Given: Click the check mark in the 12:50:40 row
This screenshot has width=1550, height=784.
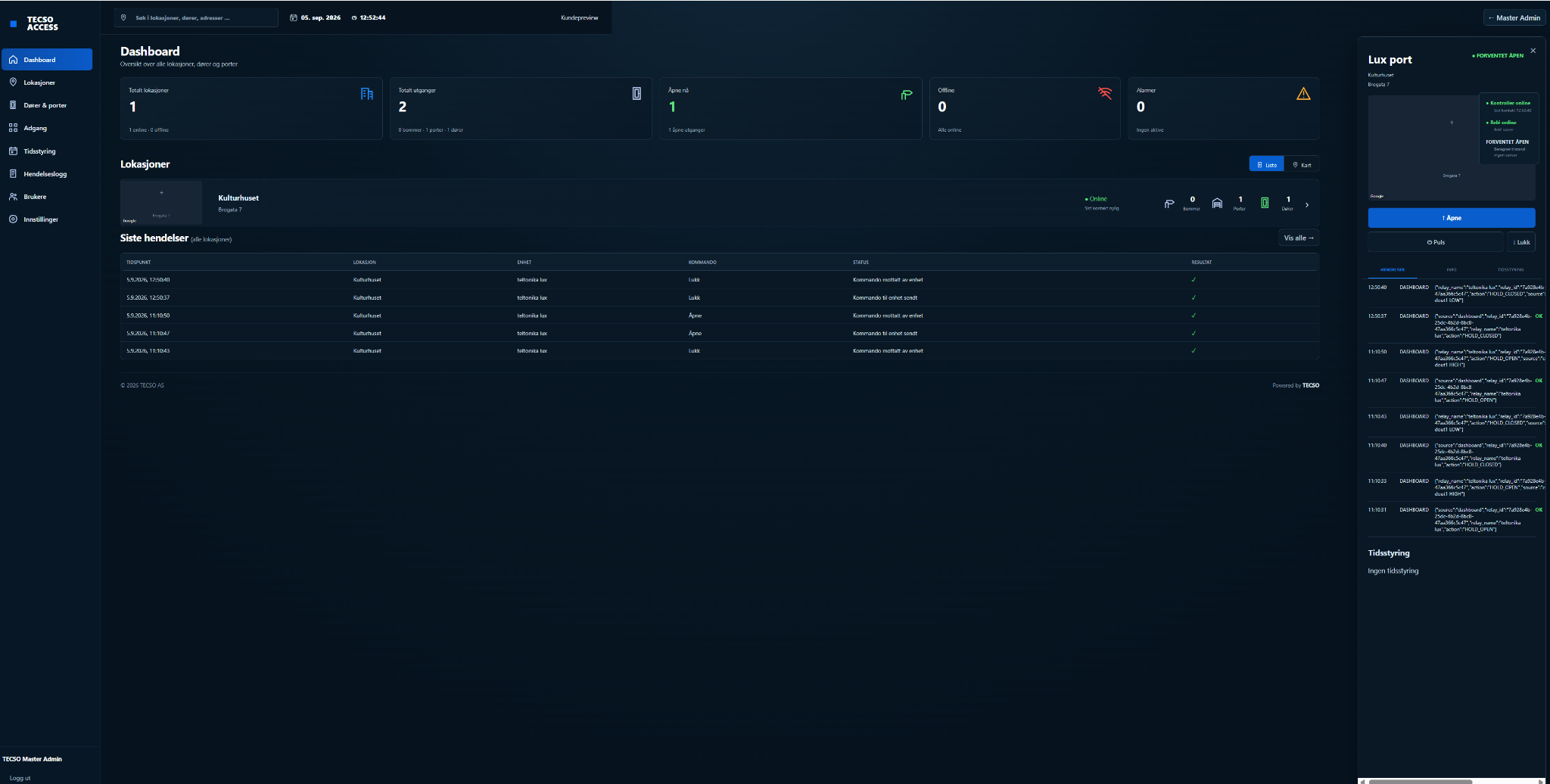Looking at the screenshot, I should click(1194, 280).
